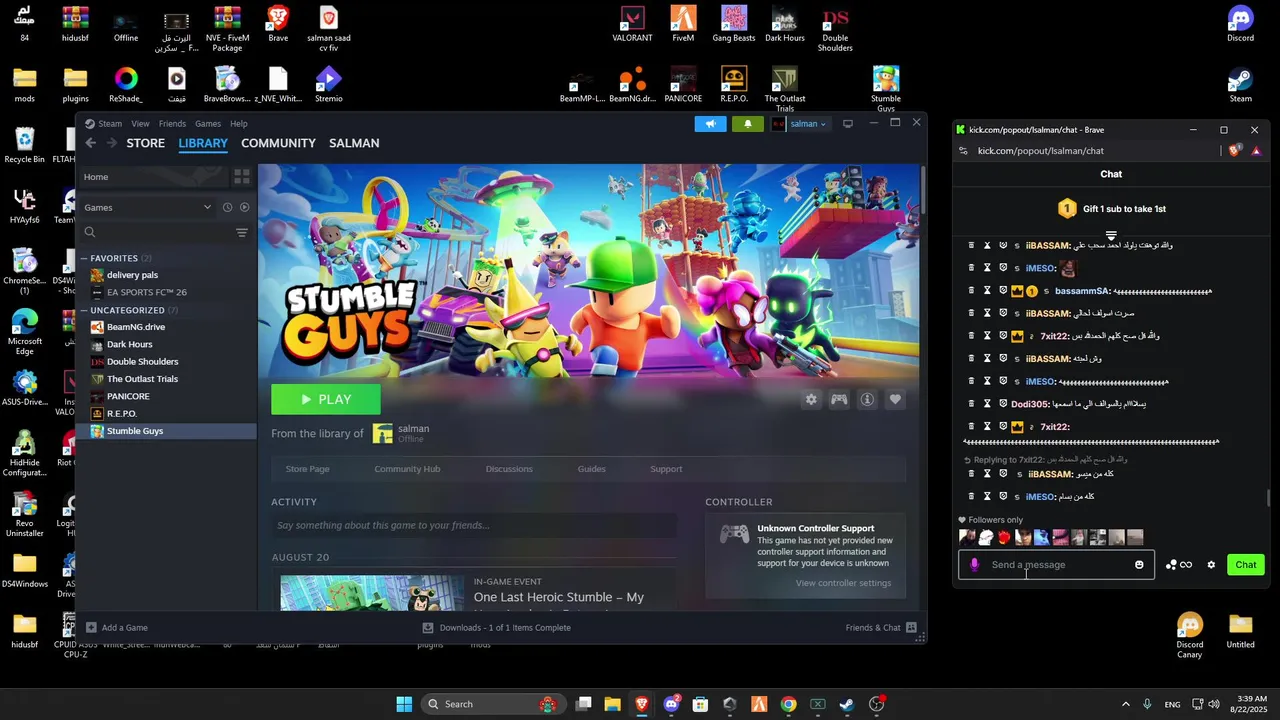Click Add a Game plus icon

click(x=91, y=627)
